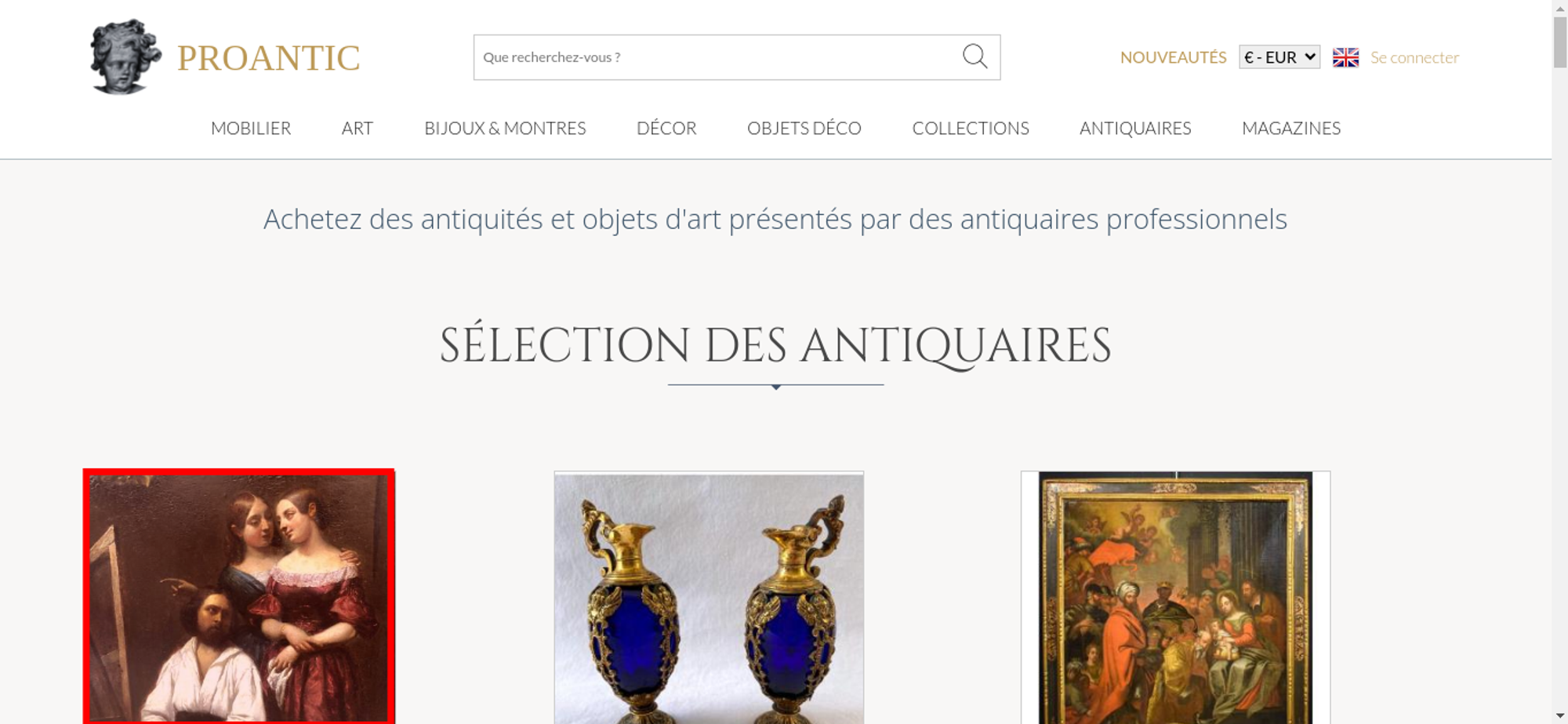Click the UK flag language icon
The image size is (1568, 724).
point(1345,57)
